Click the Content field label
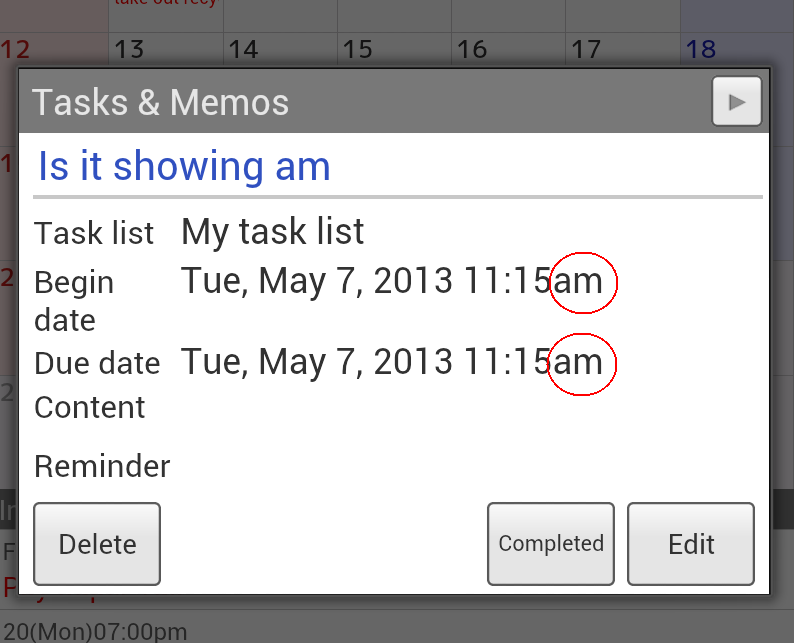 coord(90,407)
